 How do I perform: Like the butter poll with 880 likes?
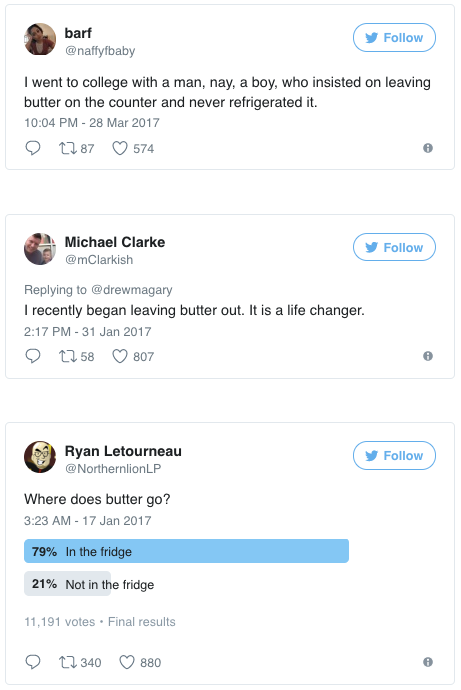click(x=140, y=662)
